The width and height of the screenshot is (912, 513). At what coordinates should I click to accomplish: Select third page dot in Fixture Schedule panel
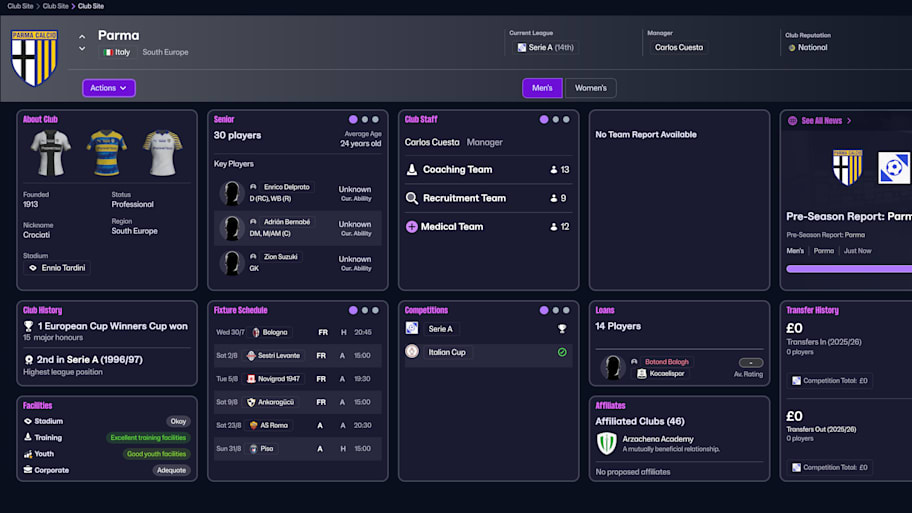pyautogui.click(x=375, y=310)
